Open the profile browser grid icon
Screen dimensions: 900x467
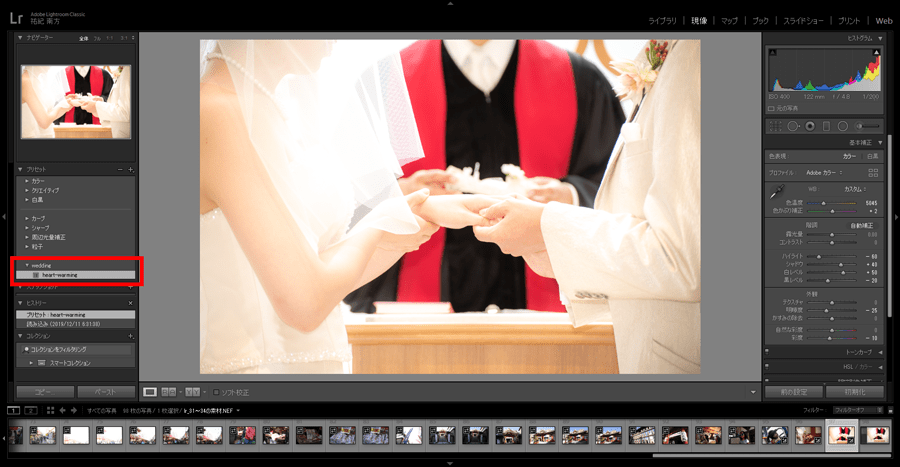click(x=873, y=173)
